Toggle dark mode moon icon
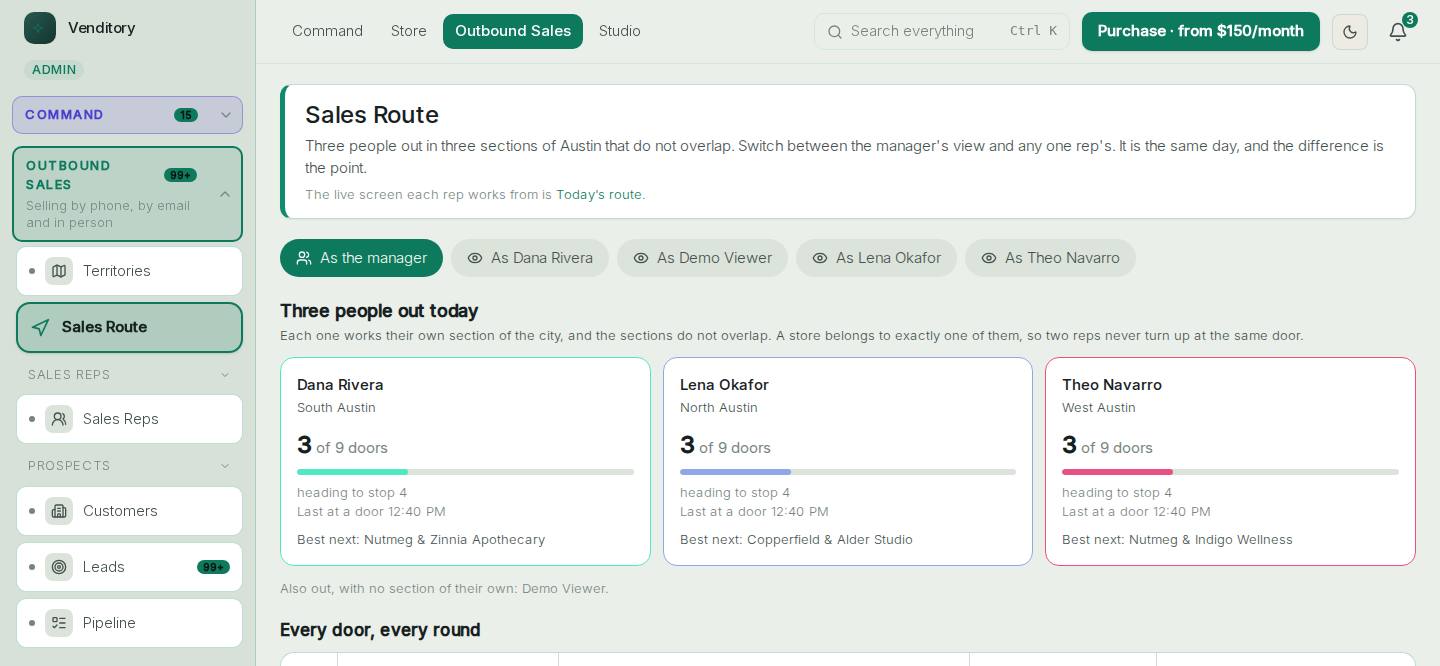The width and height of the screenshot is (1440, 666). [1350, 32]
